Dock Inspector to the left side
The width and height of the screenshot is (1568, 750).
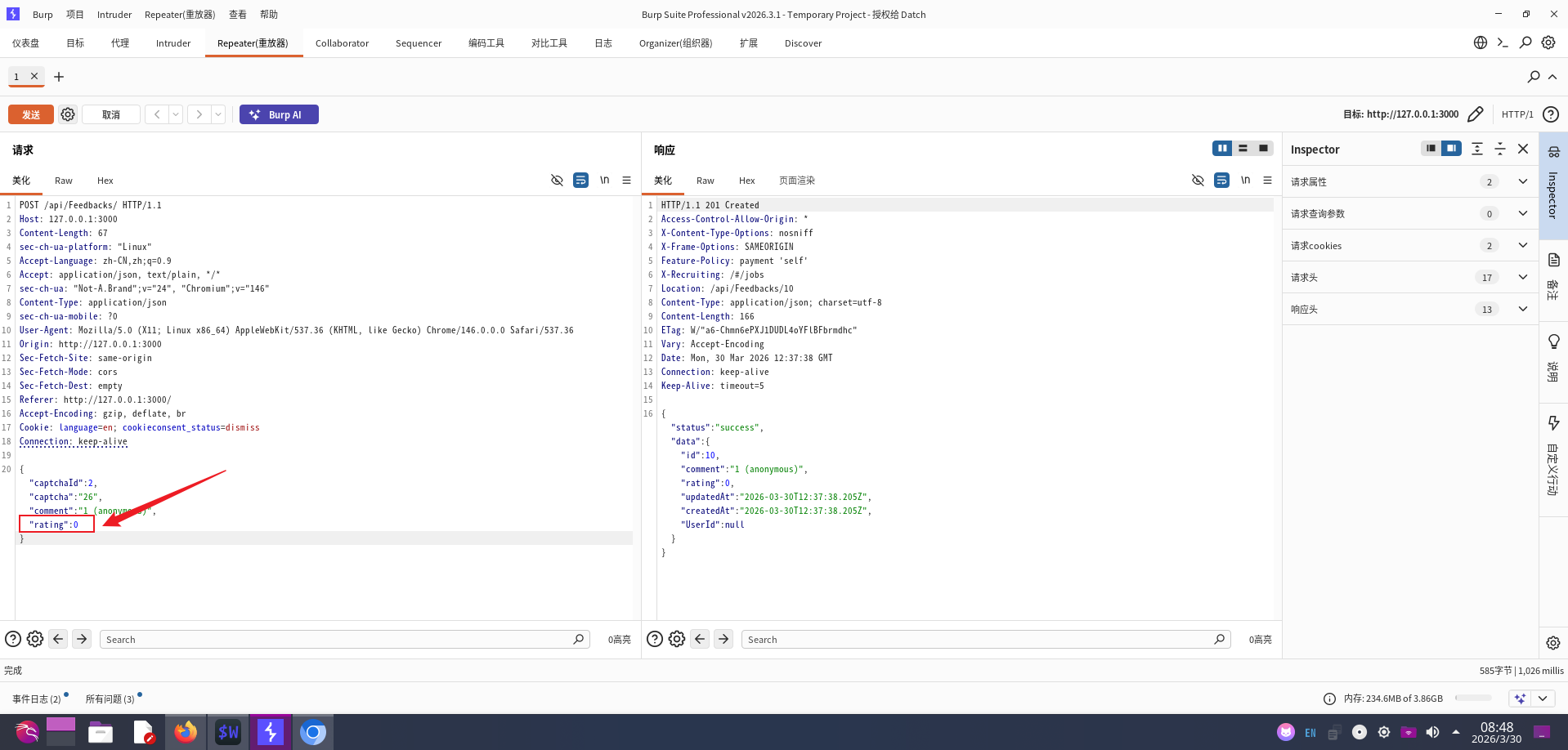tap(1431, 148)
